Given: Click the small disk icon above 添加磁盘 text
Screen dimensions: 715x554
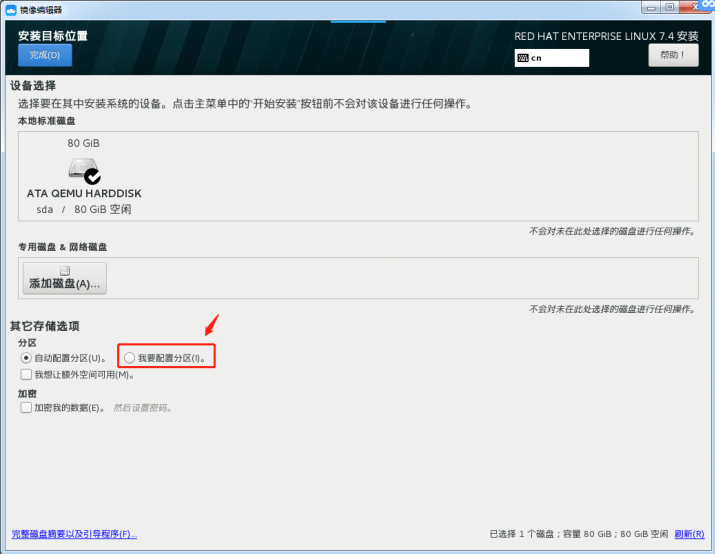Looking at the screenshot, I should click(65, 271).
